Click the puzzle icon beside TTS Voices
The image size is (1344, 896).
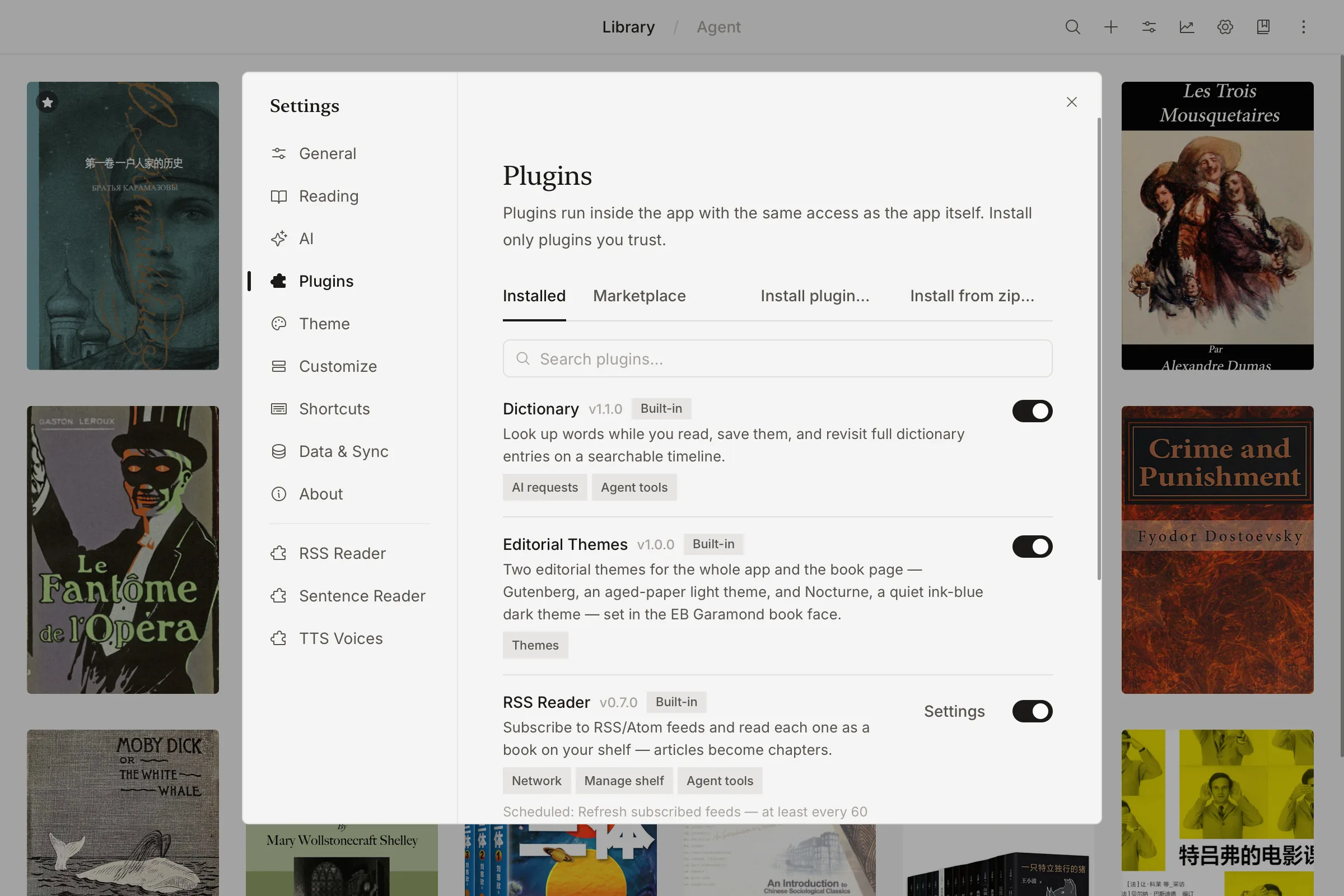(x=279, y=638)
